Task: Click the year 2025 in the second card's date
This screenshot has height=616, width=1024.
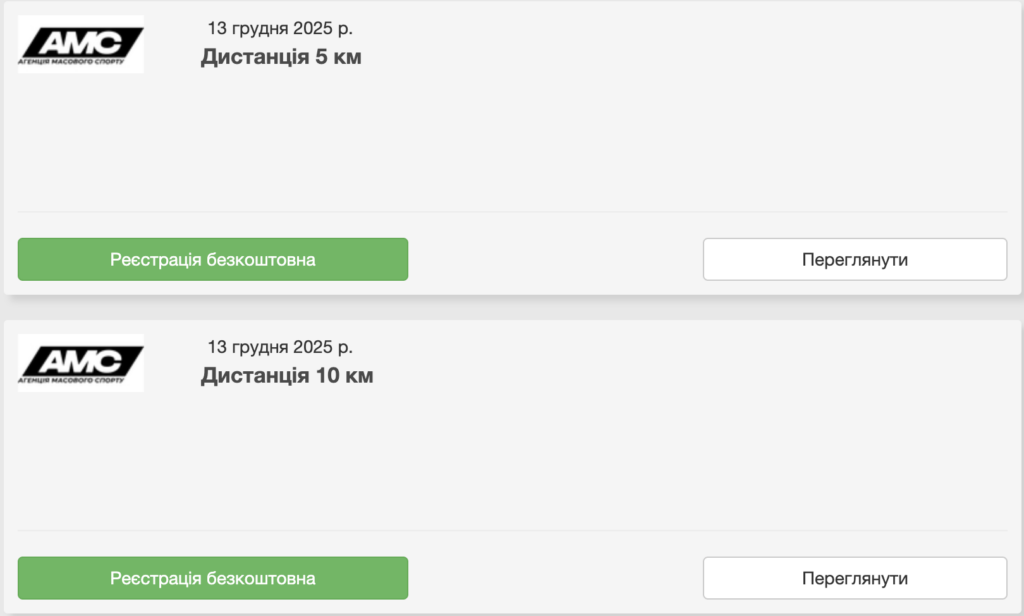Action: (x=313, y=347)
